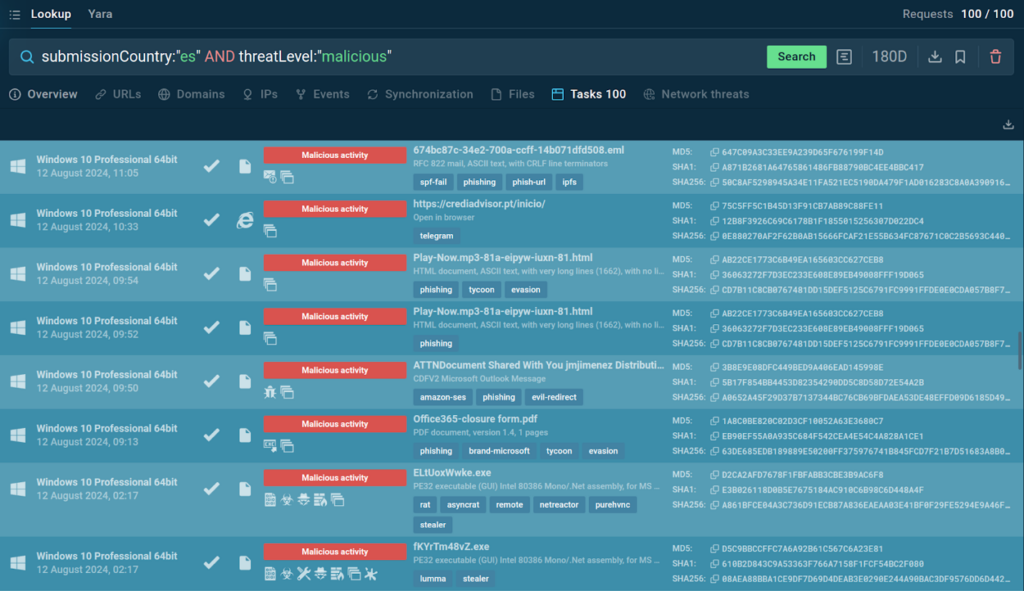Click the red trash icon in search bar
Viewport: 1024px width, 591px height.
point(995,57)
